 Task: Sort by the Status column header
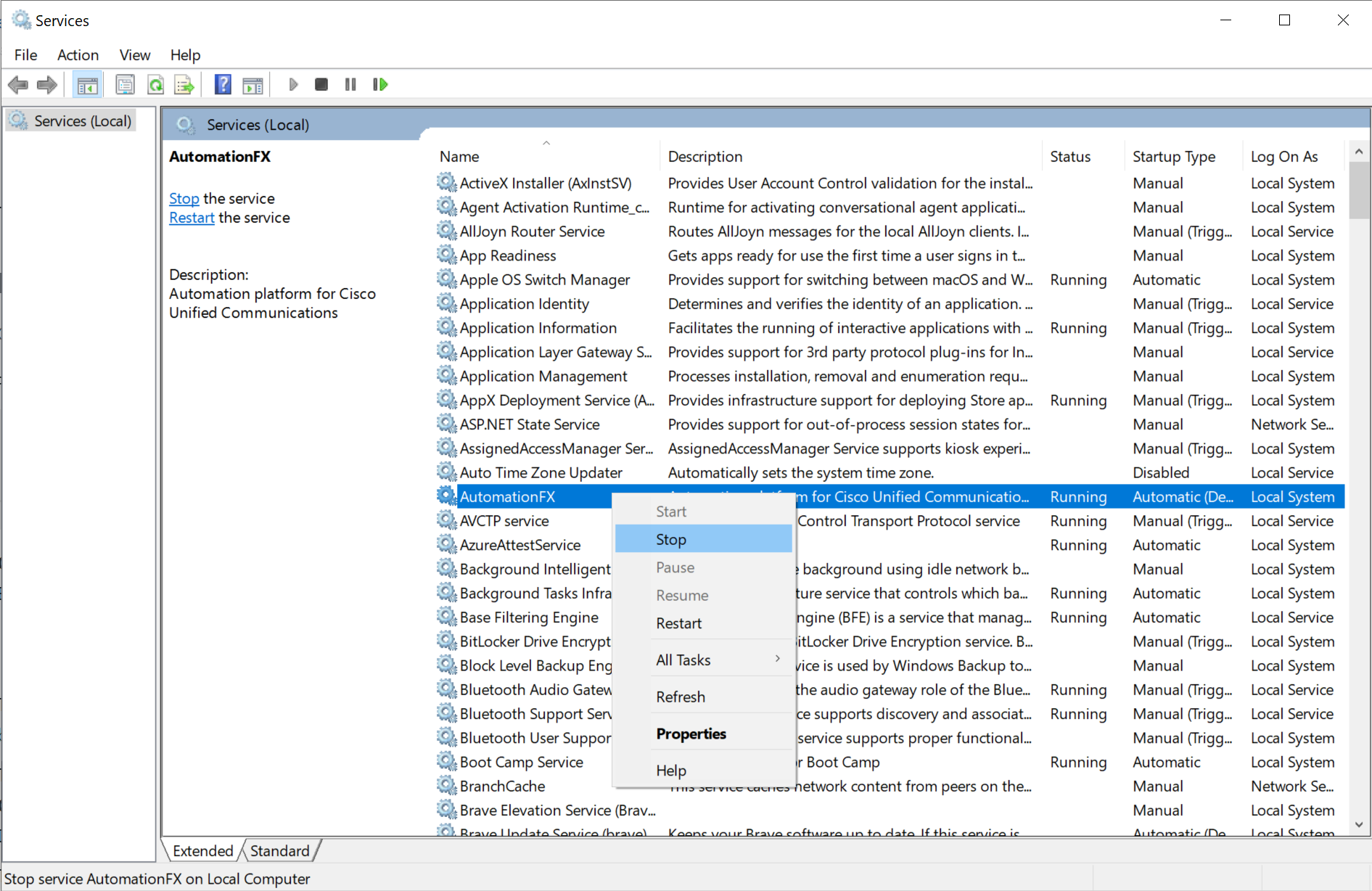point(1083,156)
